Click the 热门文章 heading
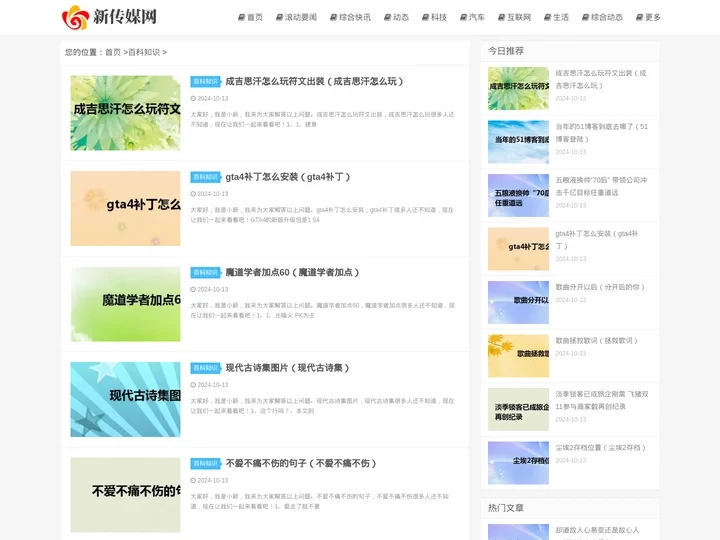 point(506,508)
